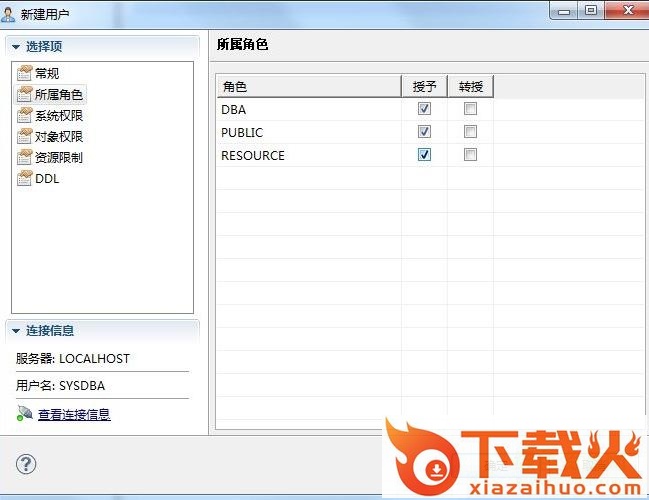
Task: Select the RESOURCE role name cell
Action: (x=309, y=156)
